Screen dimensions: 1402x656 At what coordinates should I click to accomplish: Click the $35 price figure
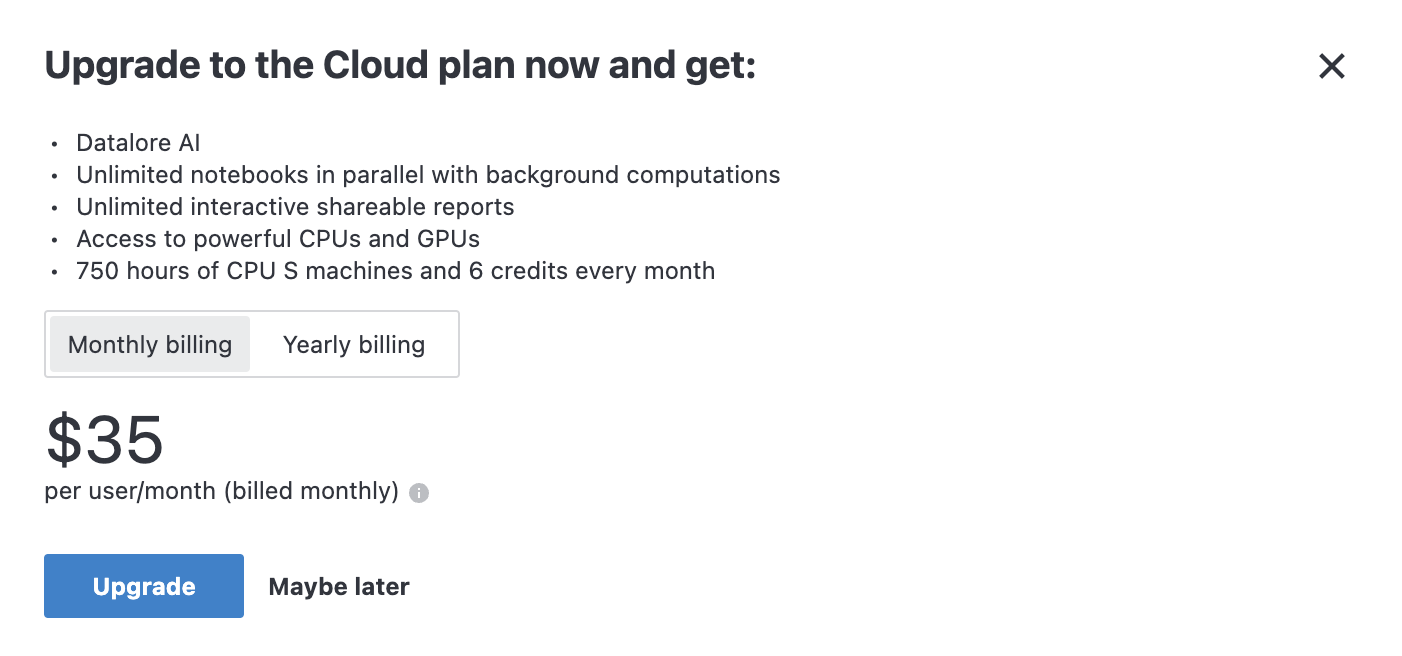pos(105,440)
